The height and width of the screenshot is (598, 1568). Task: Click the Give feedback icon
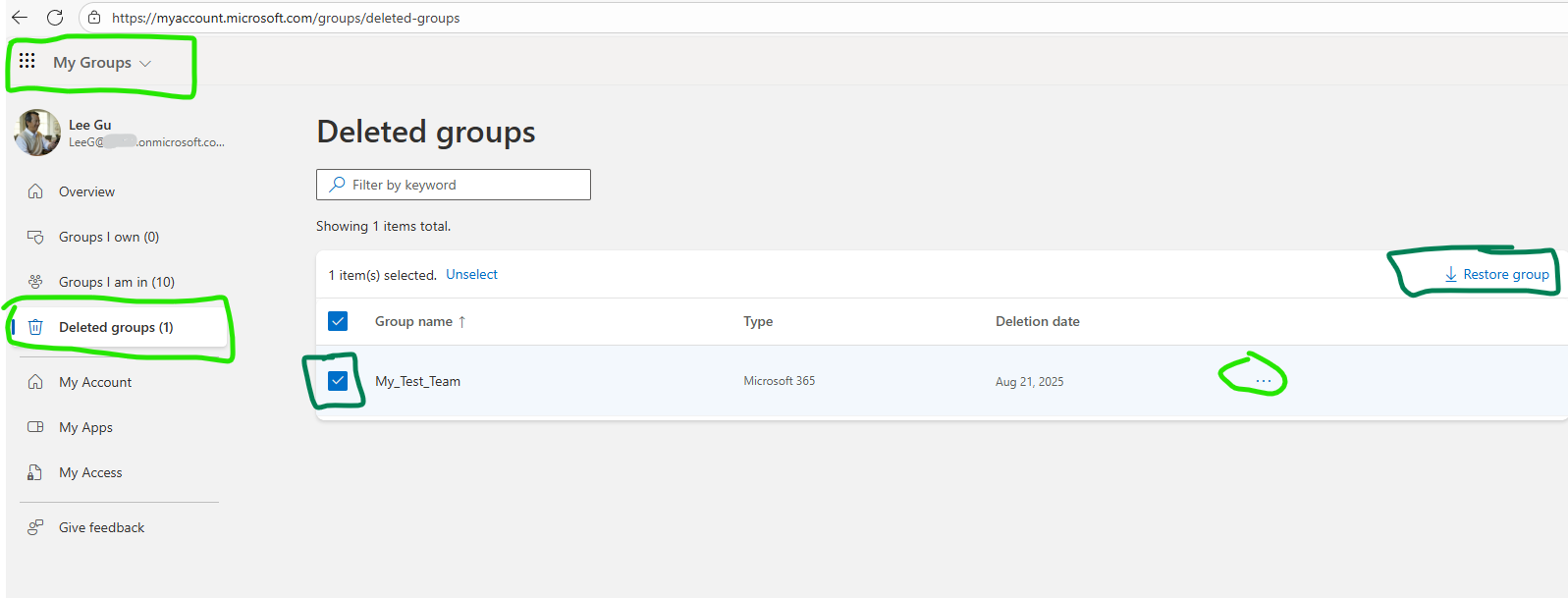click(35, 527)
